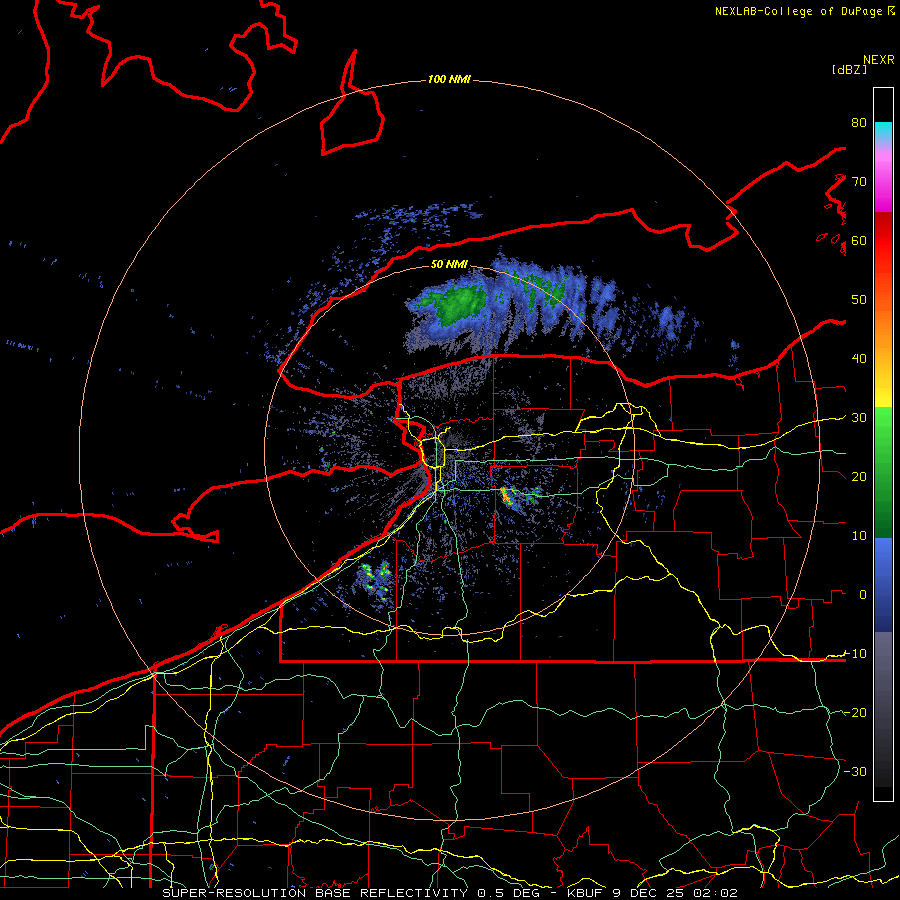The width and height of the screenshot is (900, 900).
Task: Click the green echo core over the lake
Action: (x=459, y=304)
